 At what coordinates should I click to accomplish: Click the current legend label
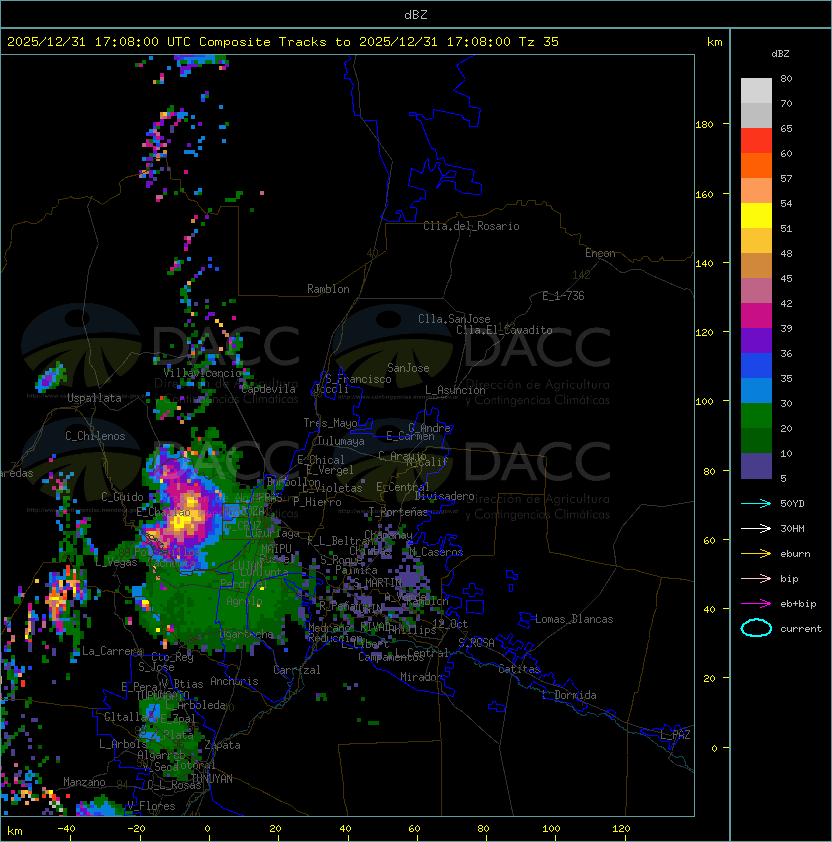click(x=801, y=629)
